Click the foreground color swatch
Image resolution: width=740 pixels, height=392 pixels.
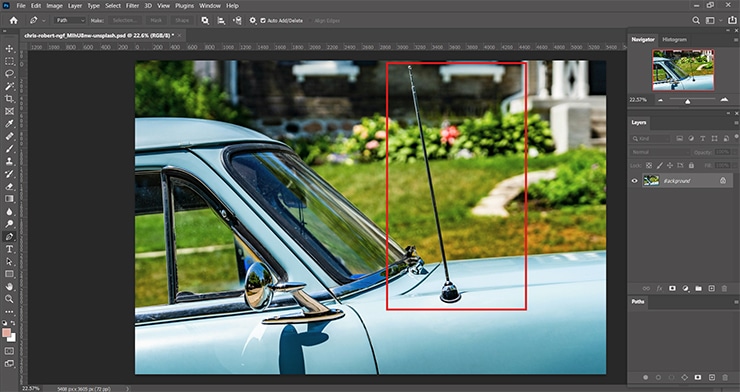pyautogui.click(x=6, y=333)
